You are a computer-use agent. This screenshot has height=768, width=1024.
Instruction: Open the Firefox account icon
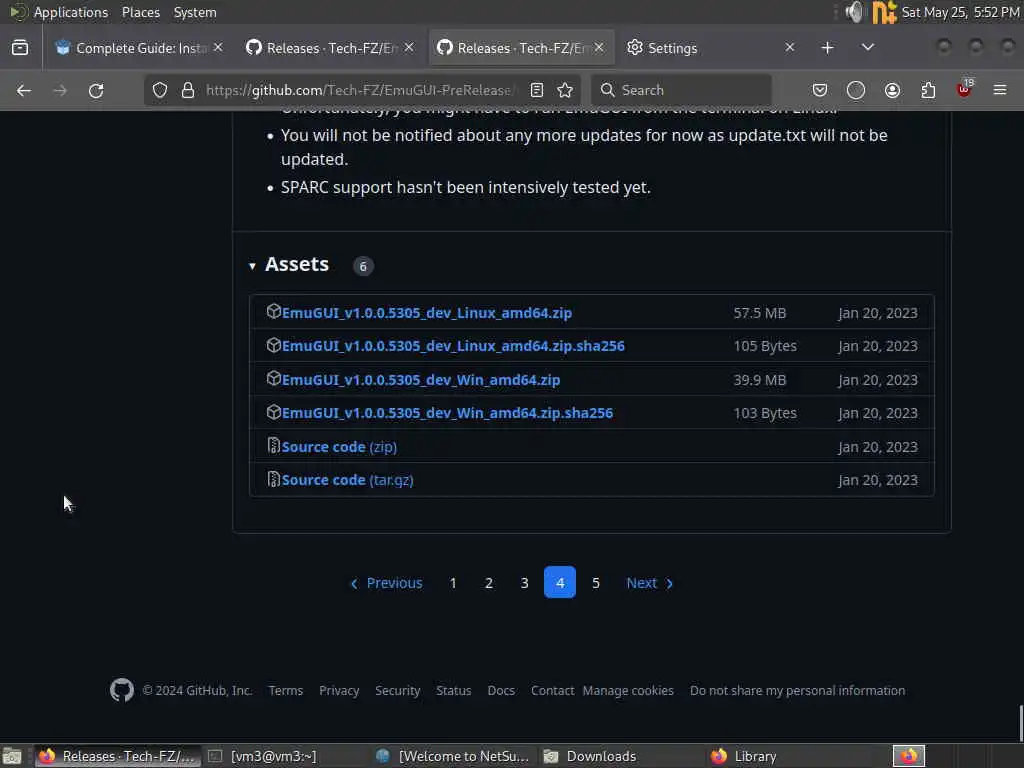click(x=892, y=90)
